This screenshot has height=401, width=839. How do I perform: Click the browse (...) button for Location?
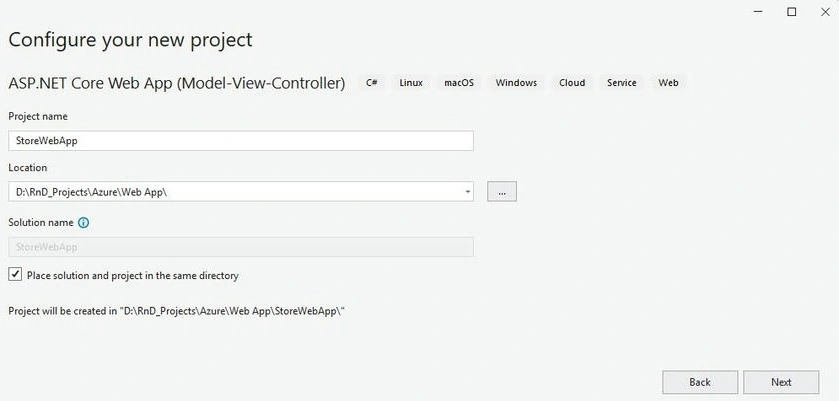click(x=502, y=192)
